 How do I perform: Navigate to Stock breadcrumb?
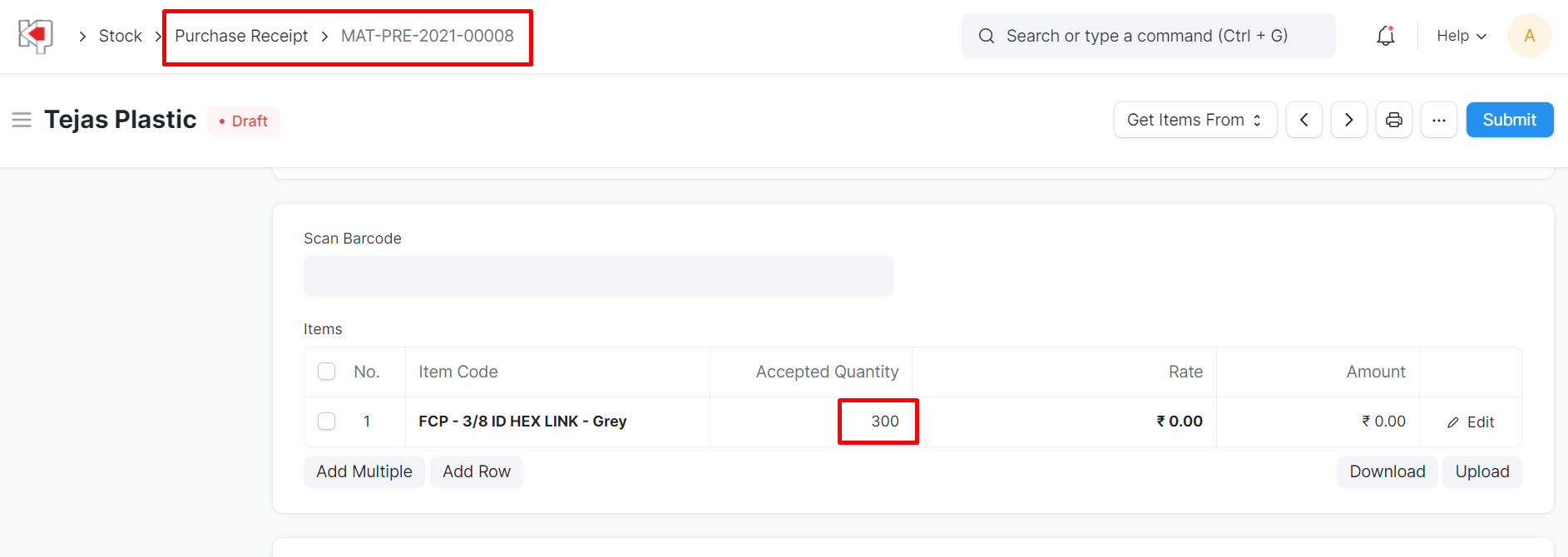click(121, 36)
